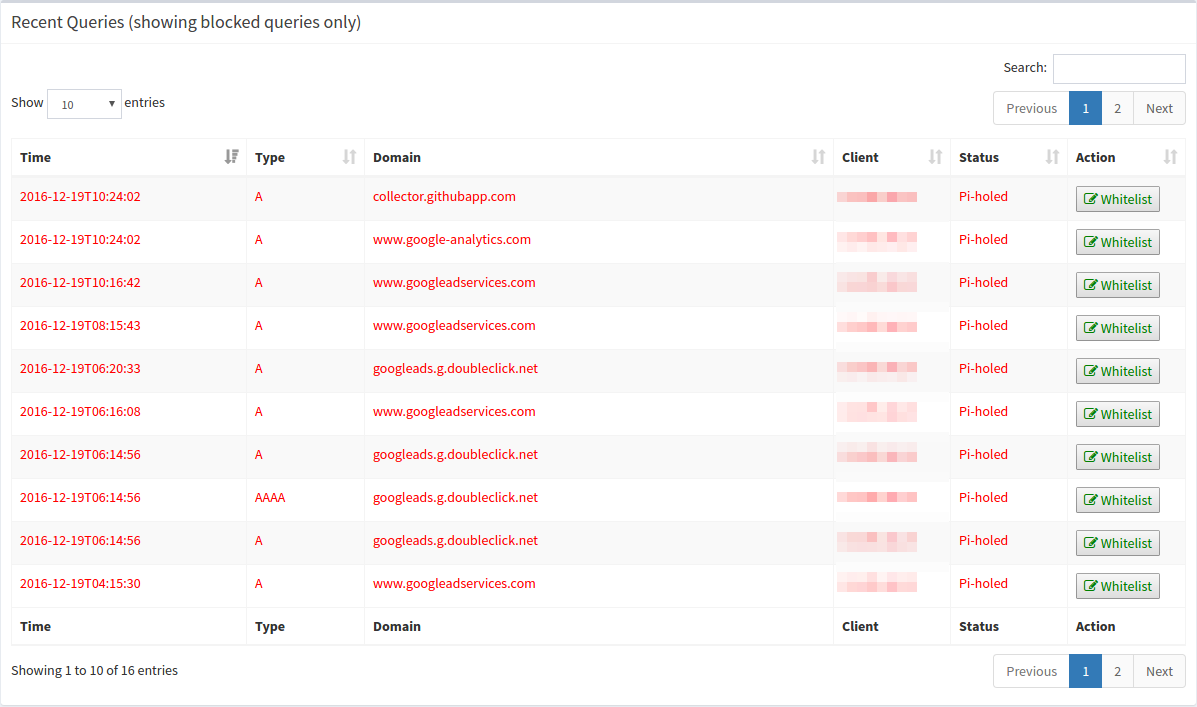Screen dimensions: 1197x707
Task: Whitelist the 06:20:33 googleads.g.doubleclick.net query
Action: 1117,371
